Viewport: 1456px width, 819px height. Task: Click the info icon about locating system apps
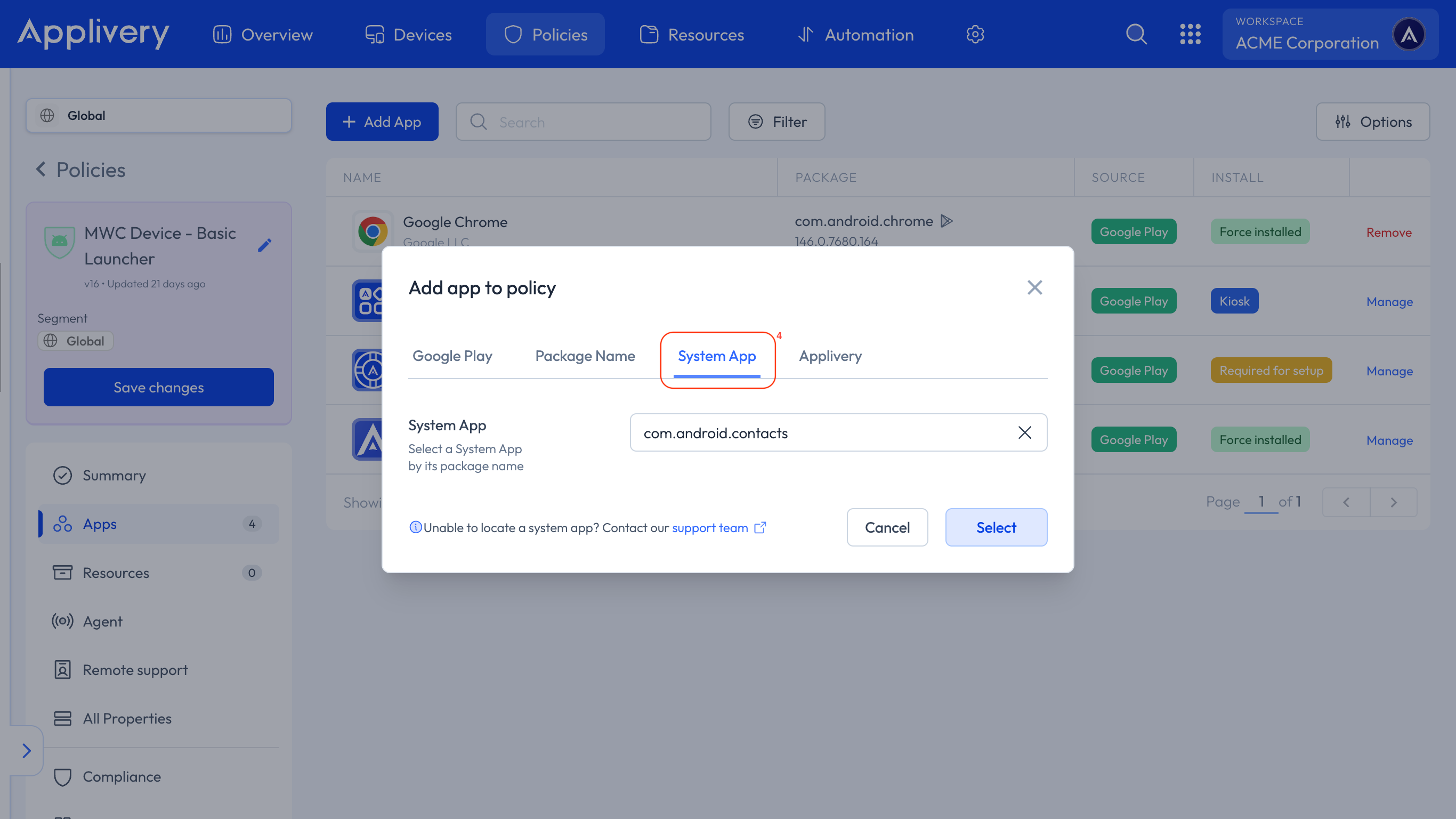pos(416,528)
